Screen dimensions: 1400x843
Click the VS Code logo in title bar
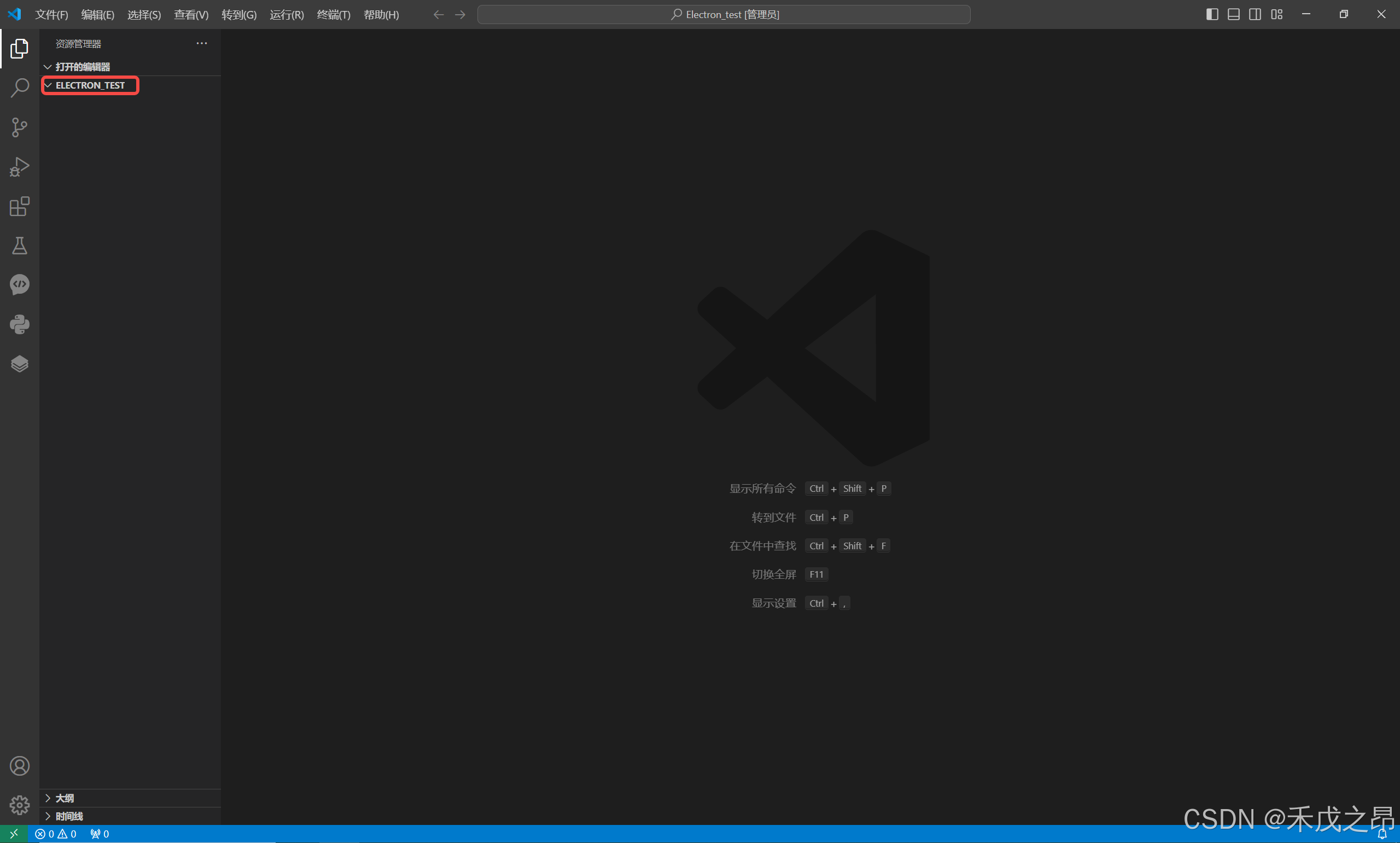point(14,14)
